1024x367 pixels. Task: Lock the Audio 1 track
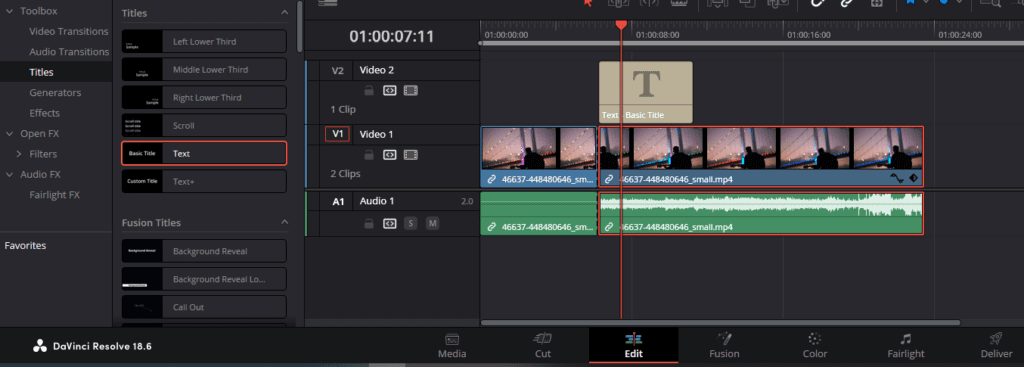[369, 223]
